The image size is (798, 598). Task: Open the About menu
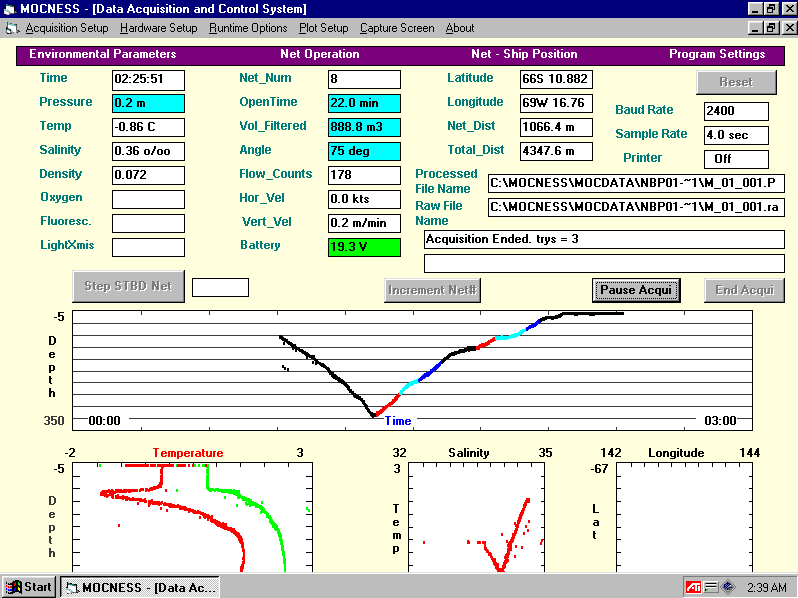pyautogui.click(x=460, y=28)
